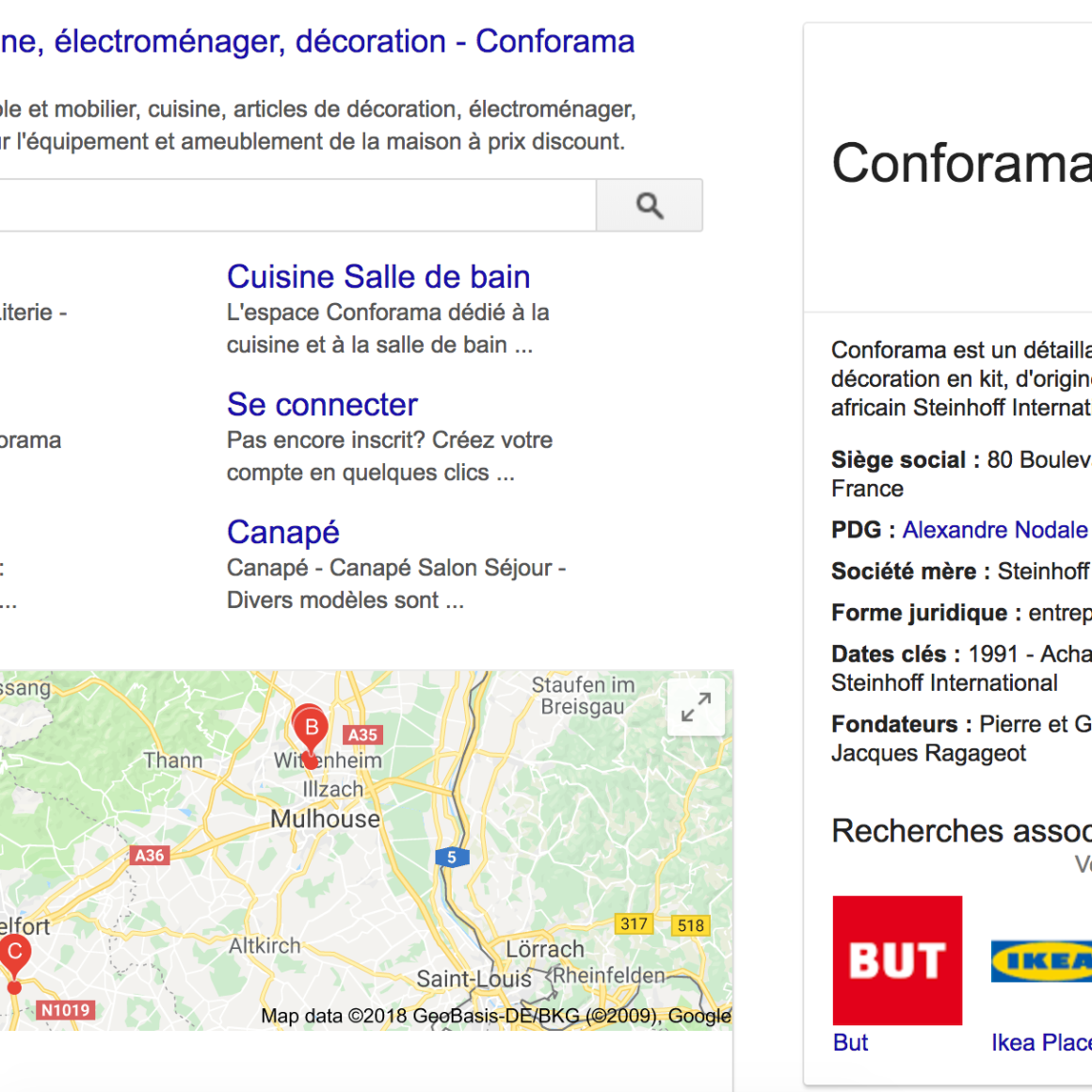Expand the map to fullscreen

(696, 707)
